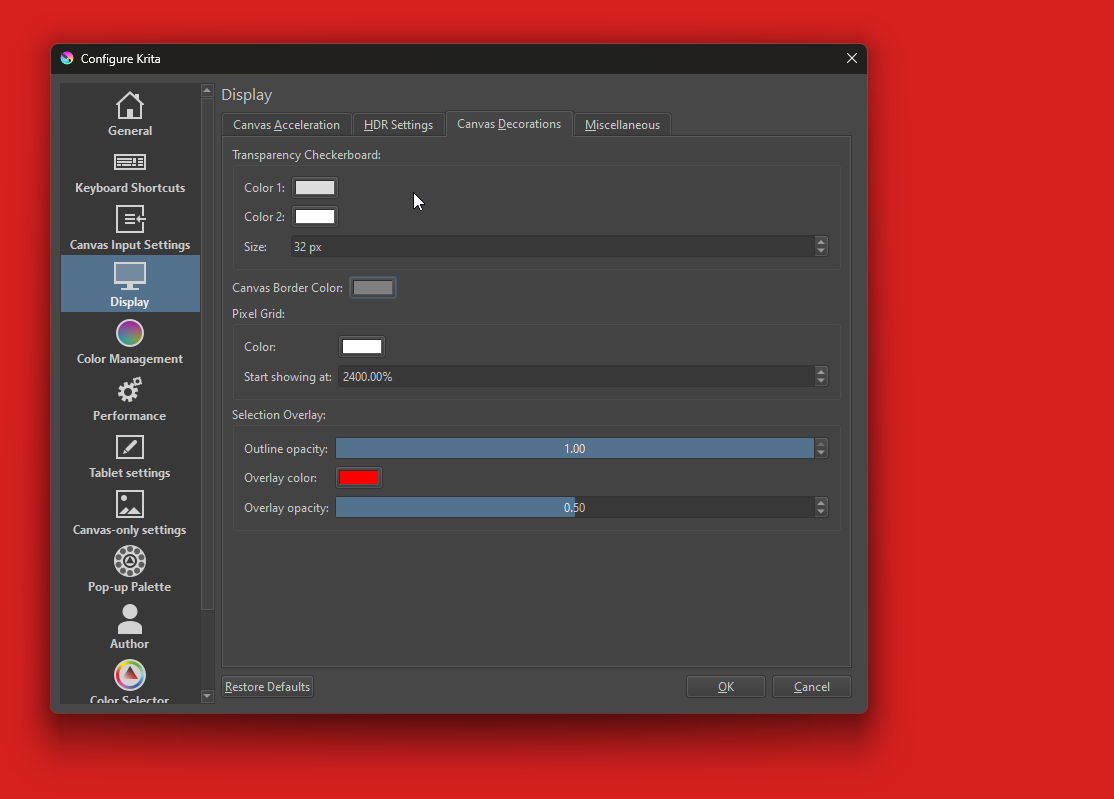The height and width of the screenshot is (799, 1114).
Task: Close the Configure Krita dialog
Action: coord(852,58)
